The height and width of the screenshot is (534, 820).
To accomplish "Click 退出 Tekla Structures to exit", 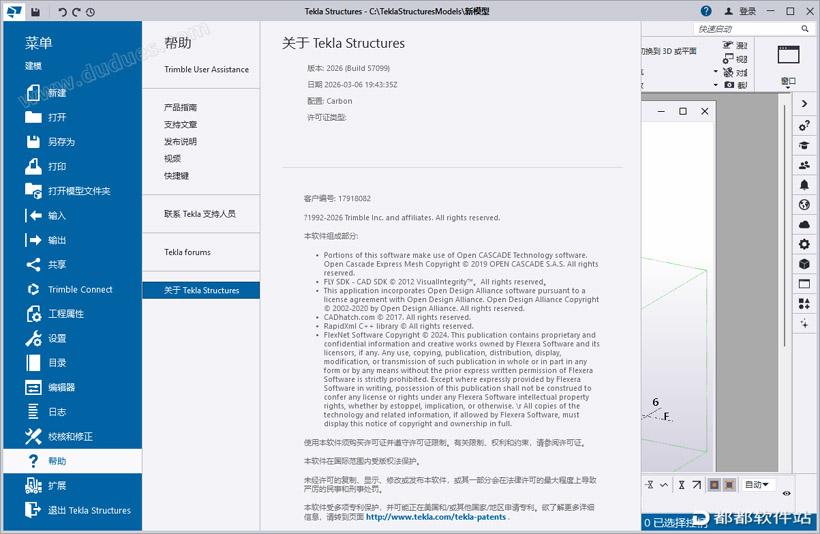I will (73, 510).
